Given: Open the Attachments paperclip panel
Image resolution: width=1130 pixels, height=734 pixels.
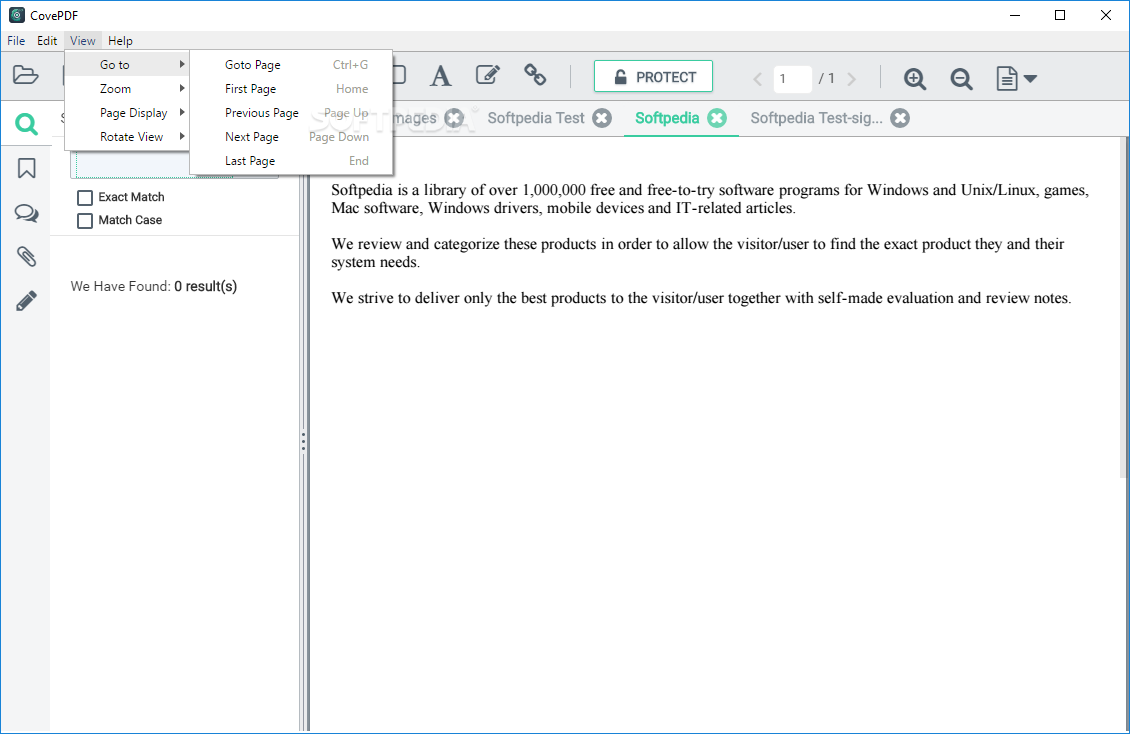Looking at the screenshot, I should [27, 256].
